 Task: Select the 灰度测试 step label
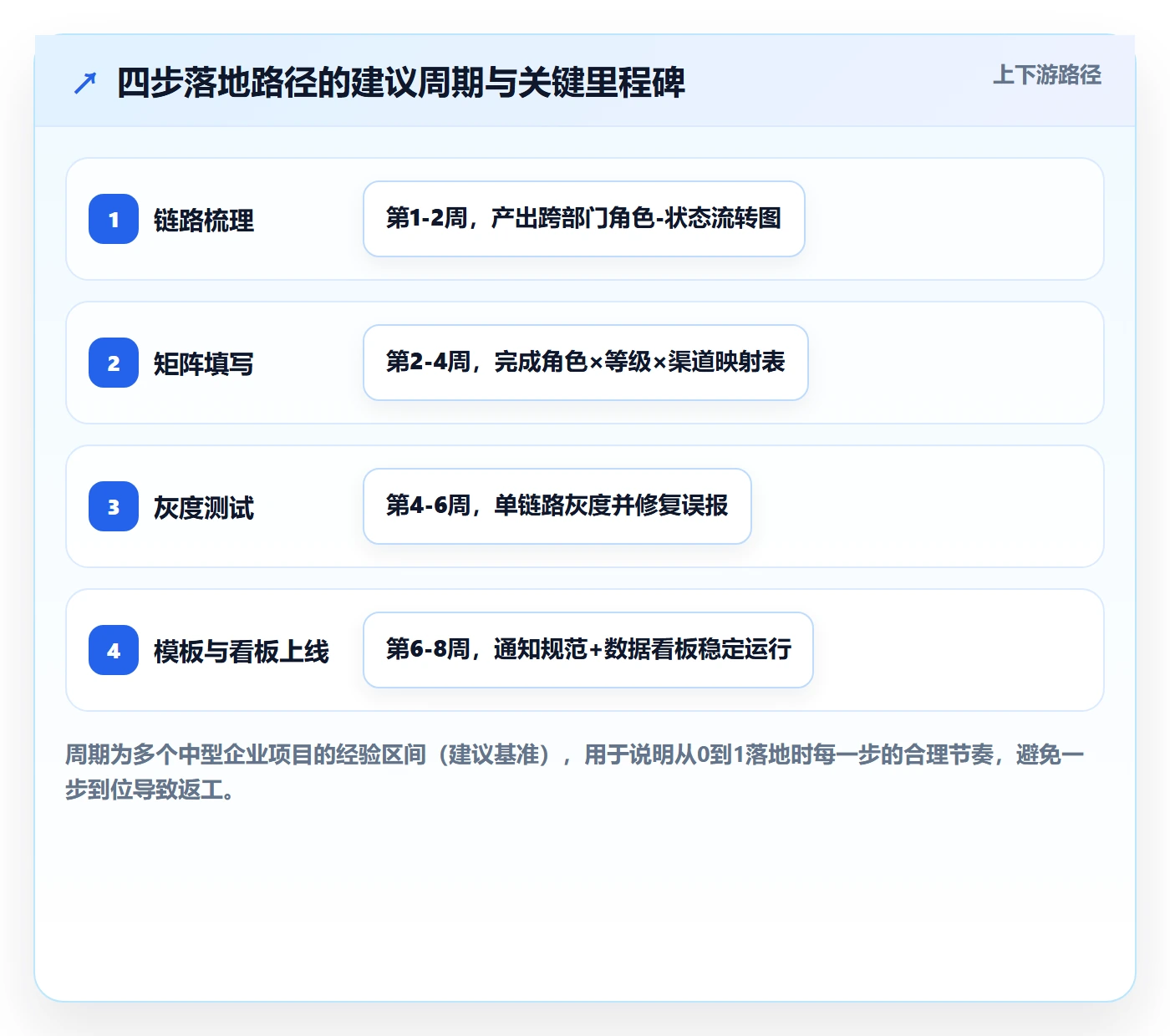(x=204, y=508)
